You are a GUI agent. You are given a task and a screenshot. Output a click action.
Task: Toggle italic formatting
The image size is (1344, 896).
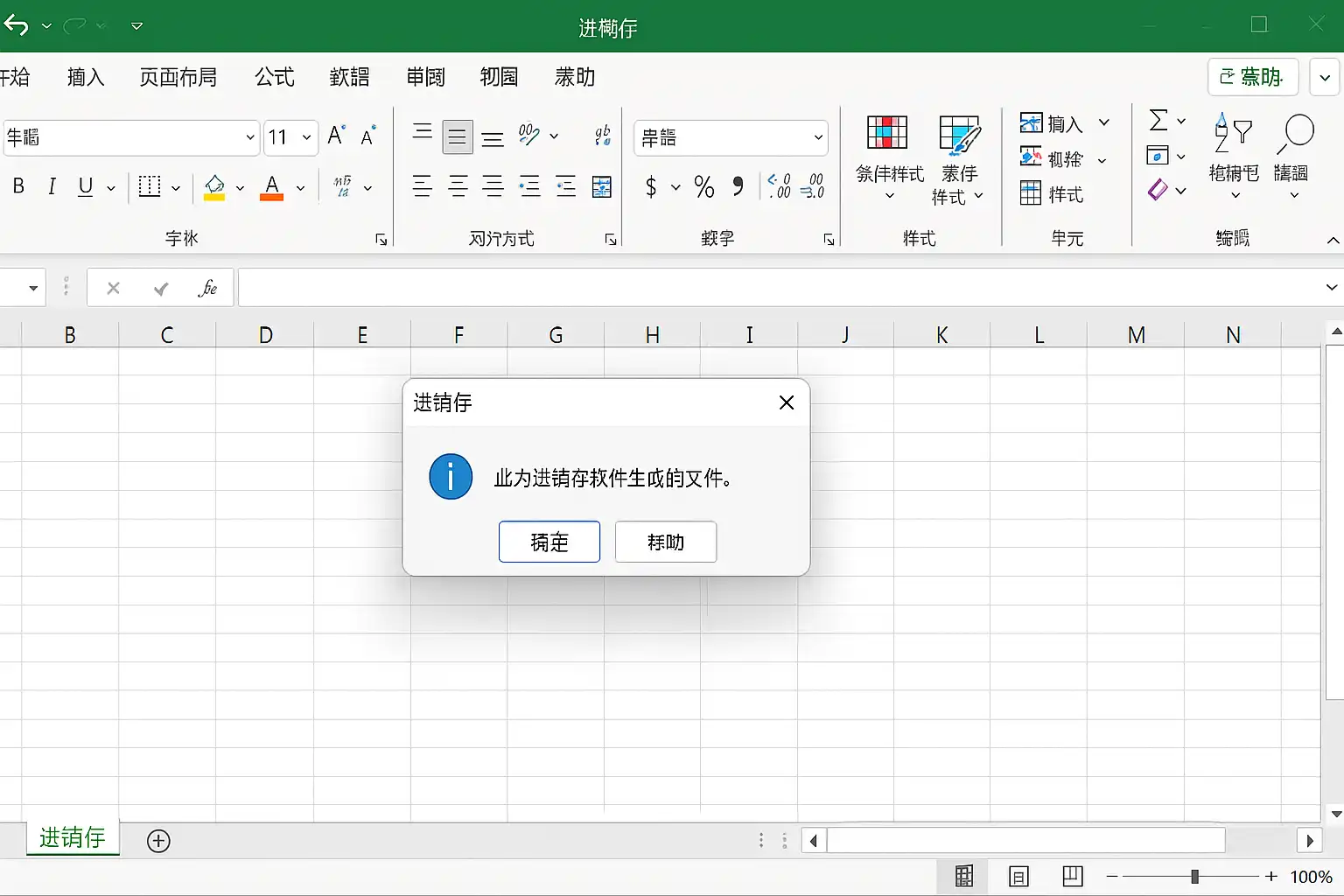tap(52, 186)
